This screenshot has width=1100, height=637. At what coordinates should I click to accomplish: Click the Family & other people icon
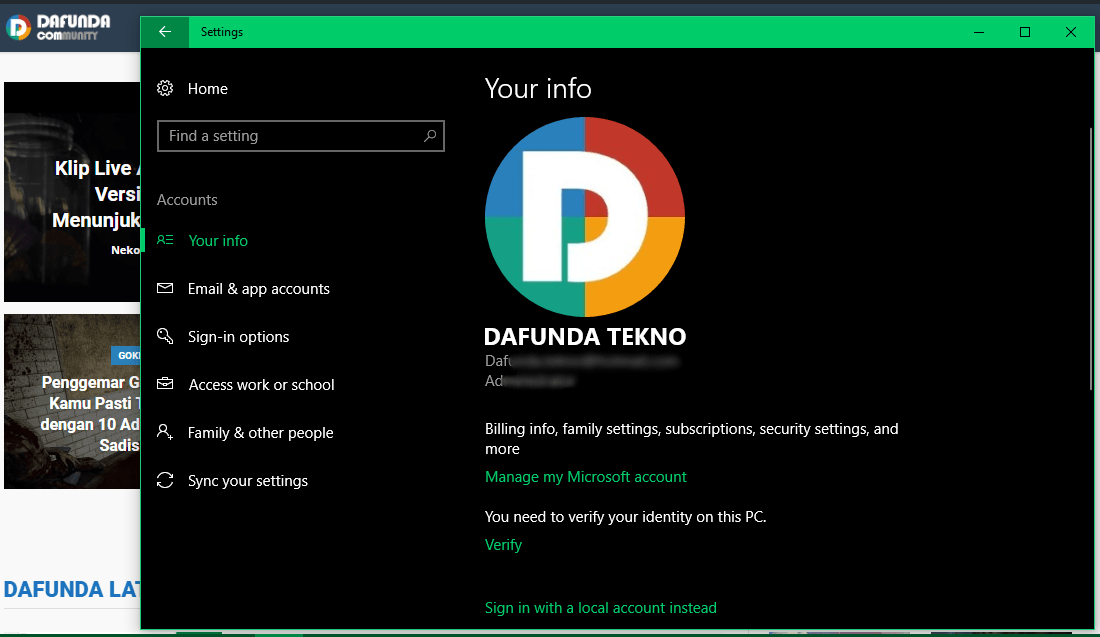pyautogui.click(x=166, y=433)
